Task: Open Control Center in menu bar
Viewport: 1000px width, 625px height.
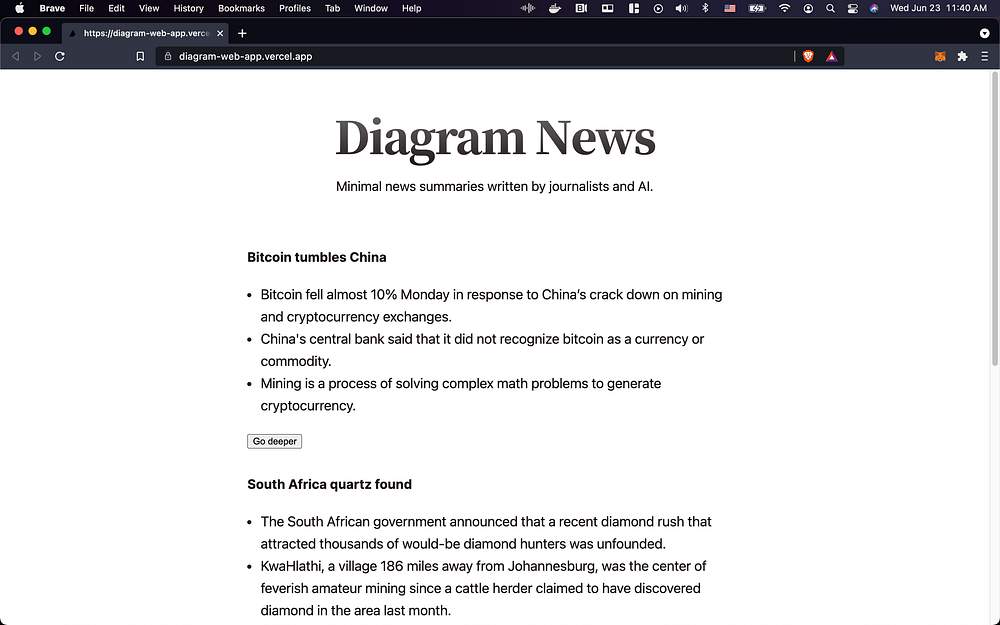Action: click(853, 8)
